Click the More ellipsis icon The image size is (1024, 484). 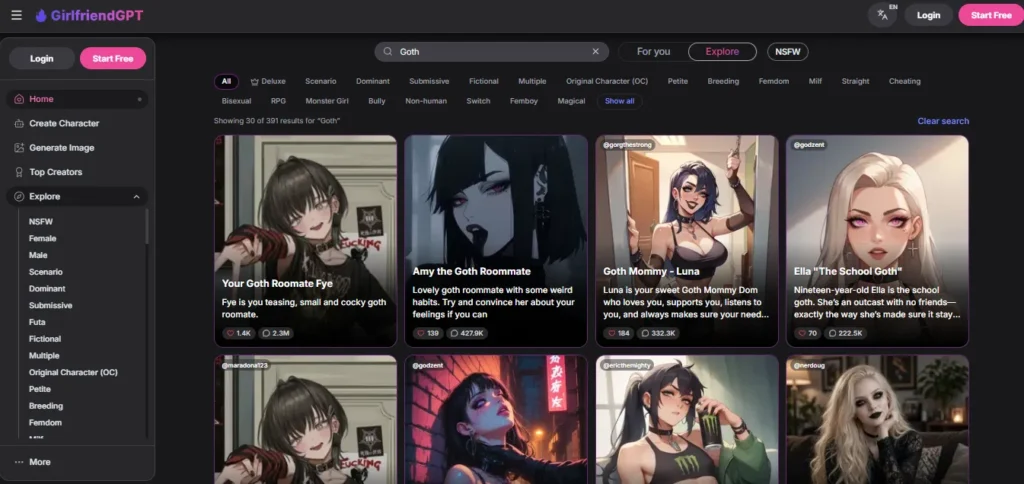(x=19, y=462)
